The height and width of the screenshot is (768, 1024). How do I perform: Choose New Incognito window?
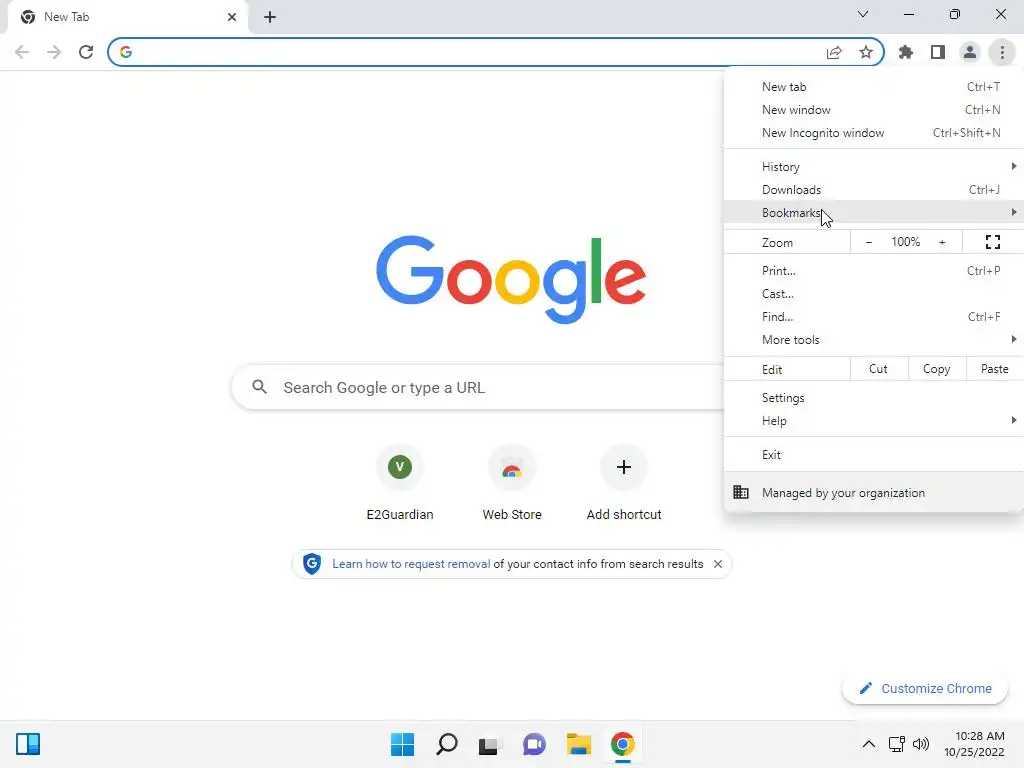click(874, 133)
